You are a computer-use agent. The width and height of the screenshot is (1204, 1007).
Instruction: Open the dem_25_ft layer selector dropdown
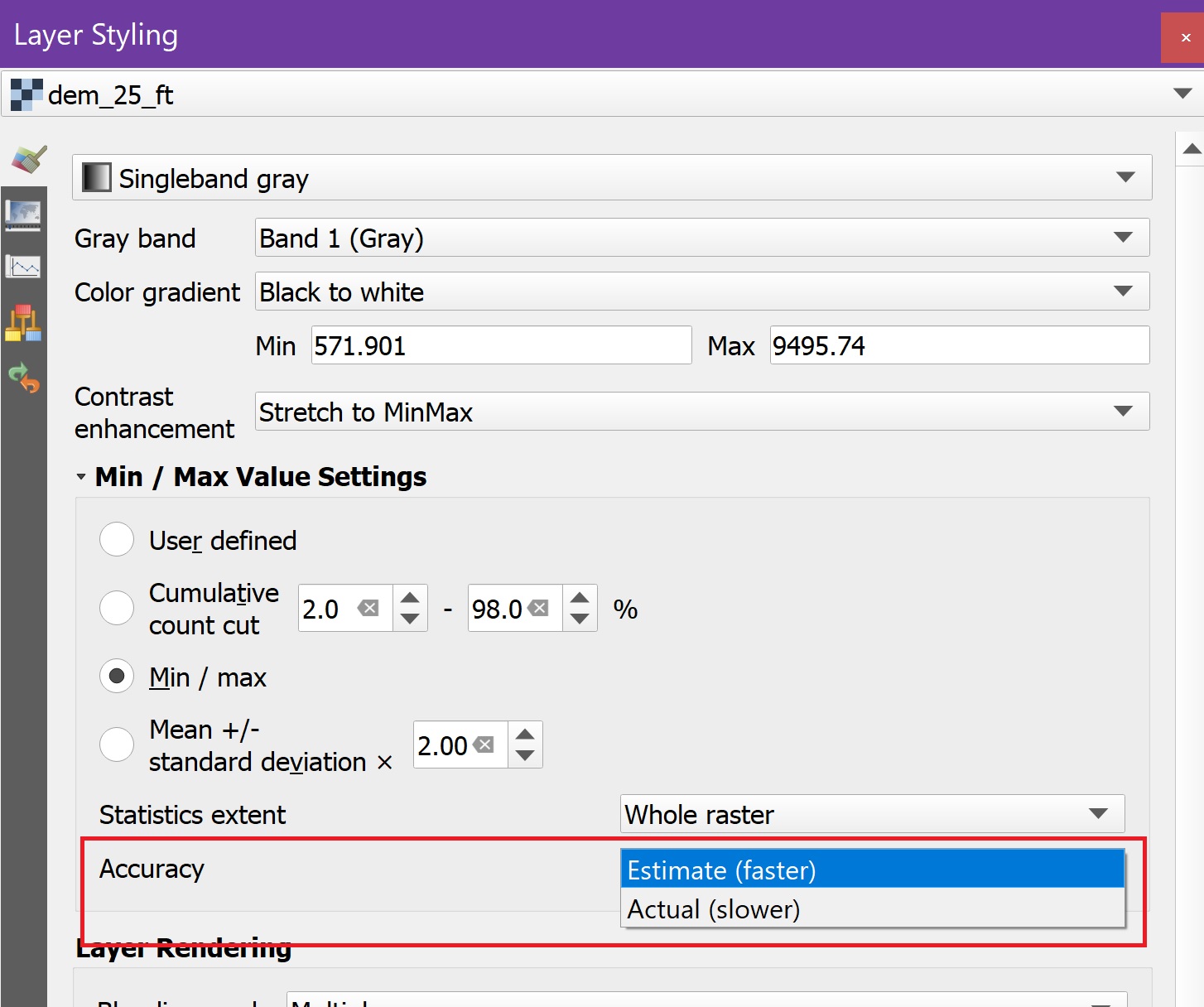[601, 94]
